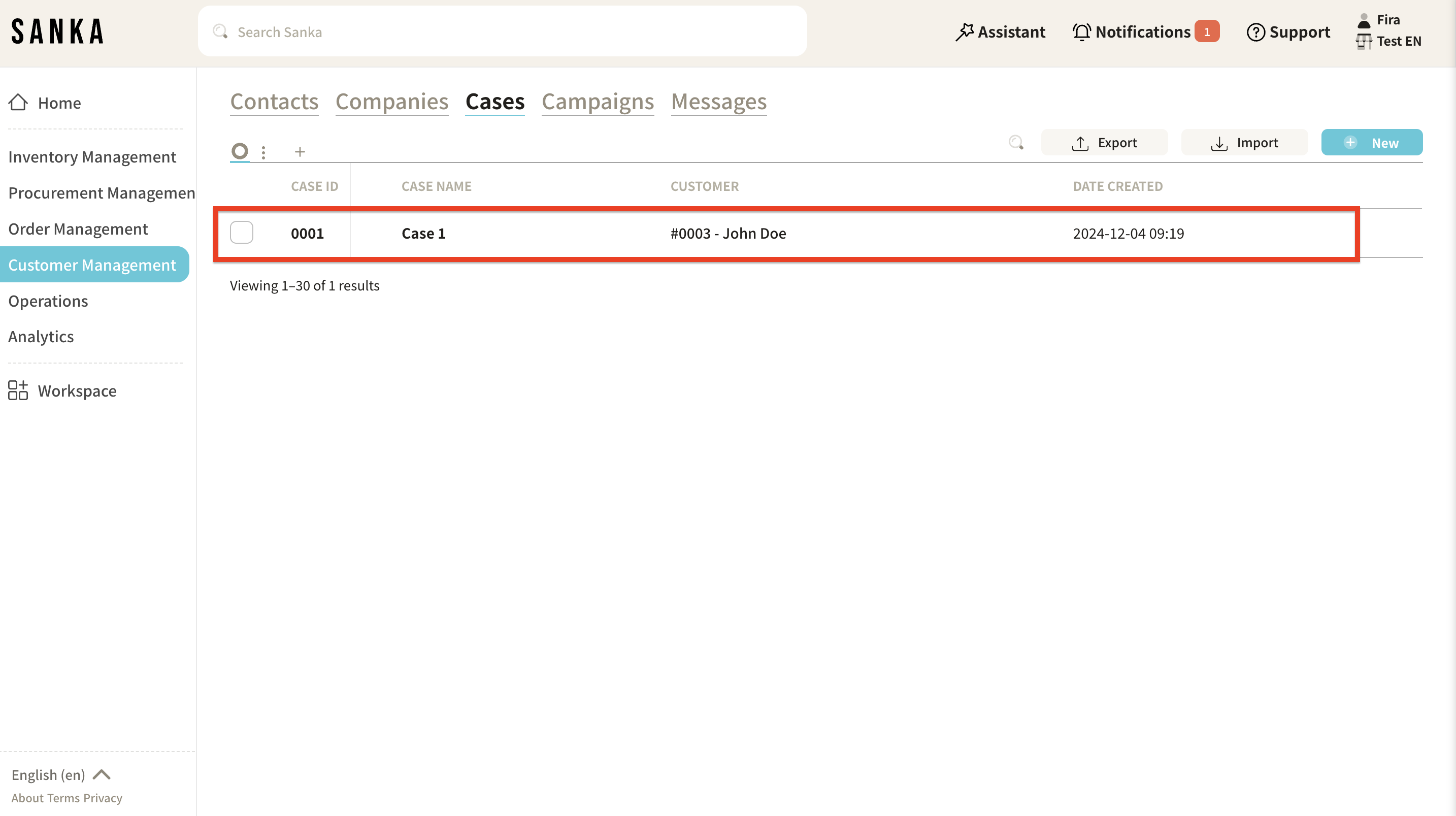Open Inventory Management in sidebar
Image resolution: width=1456 pixels, height=816 pixels.
tap(92, 156)
